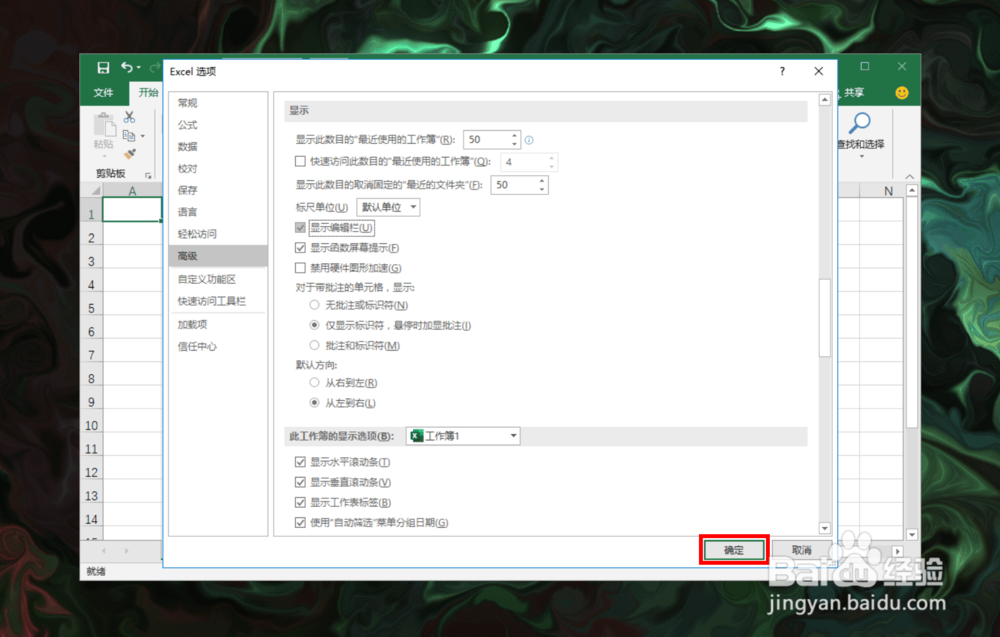Screen dimensions: 1000x637
Task: Toggle Show sheet tabs checkbox
Action: click(300, 502)
